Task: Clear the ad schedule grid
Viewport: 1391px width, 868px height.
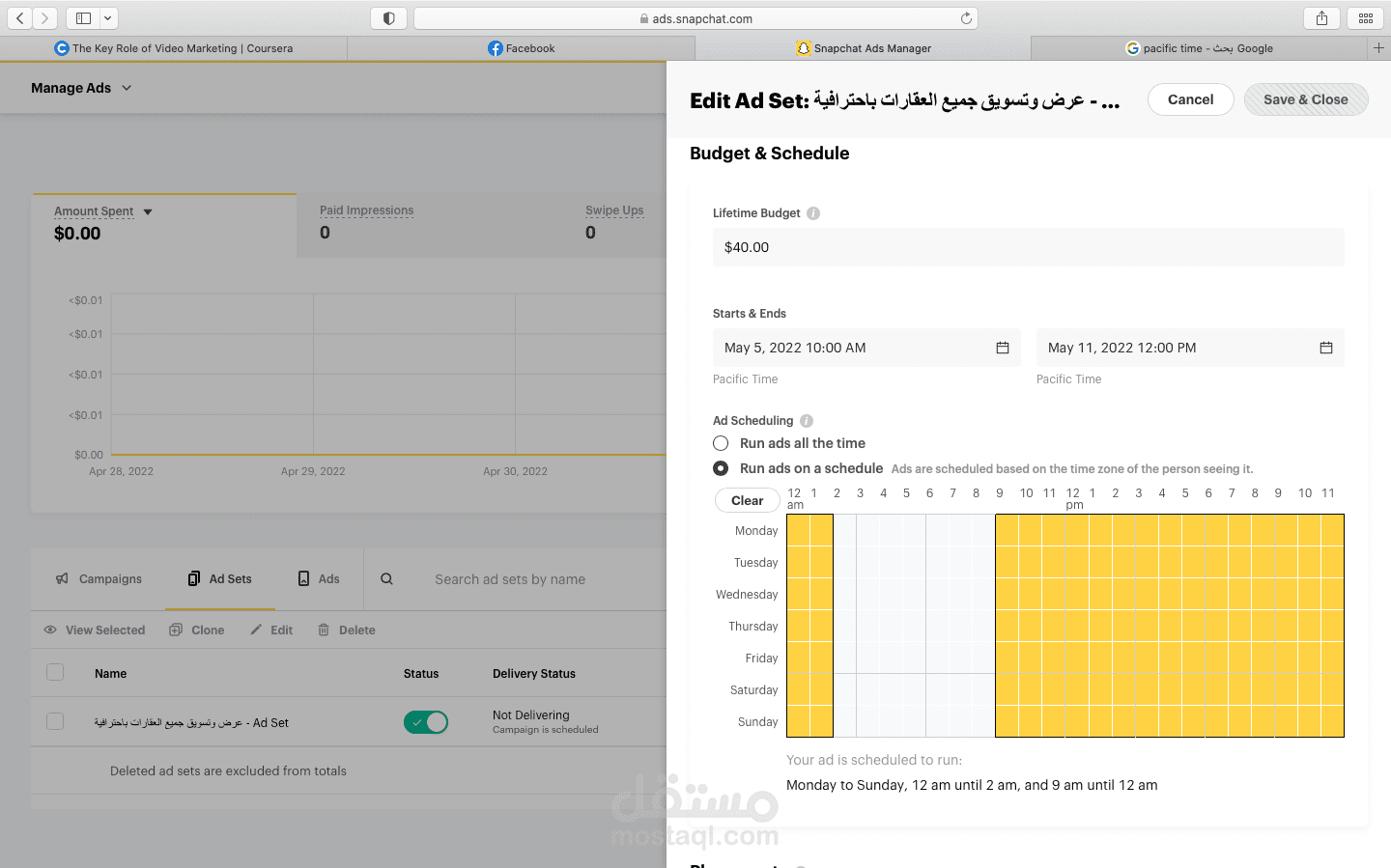Action: click(747, 500)
